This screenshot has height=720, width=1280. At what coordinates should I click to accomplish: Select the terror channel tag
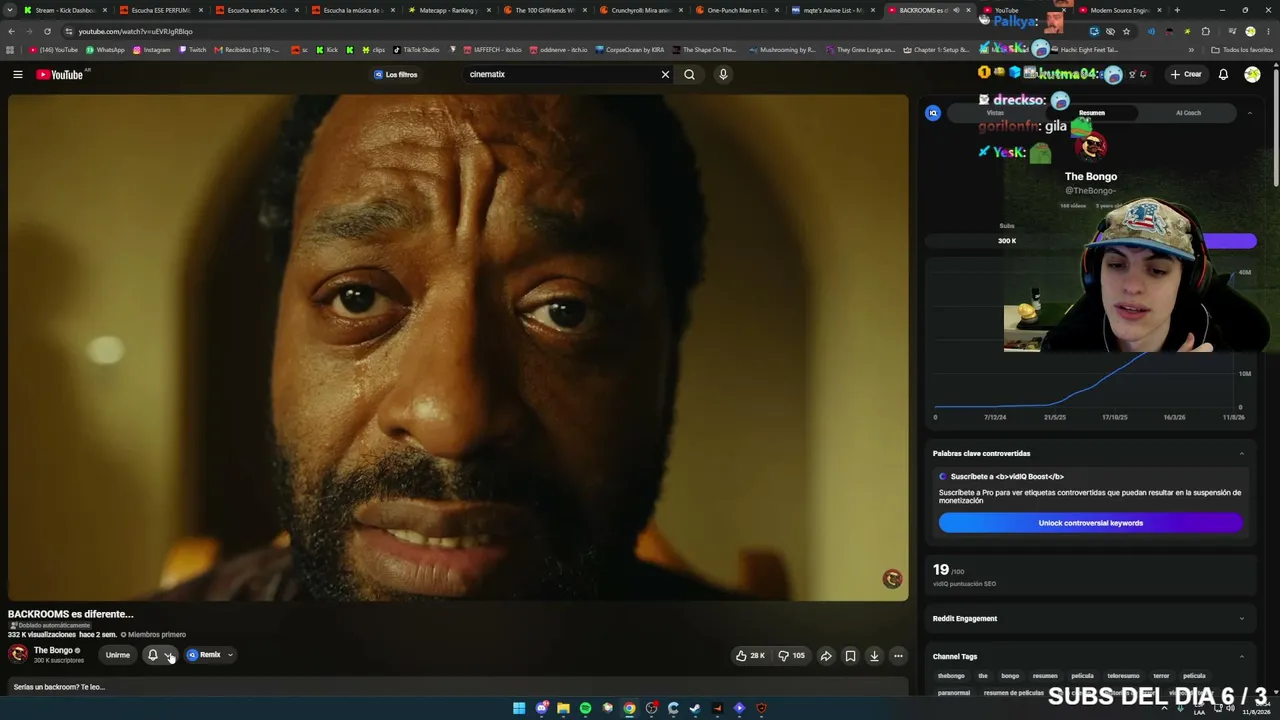(x=1161, y=676)
